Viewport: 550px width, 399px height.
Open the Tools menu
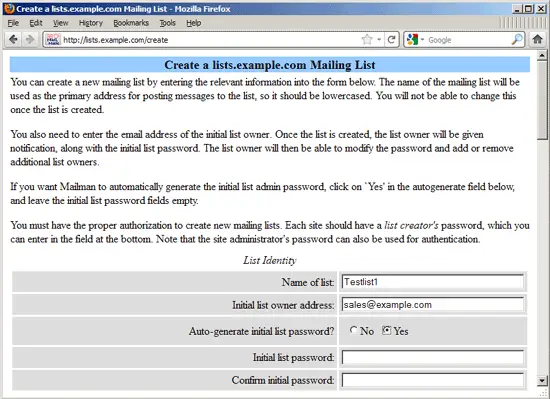pyautogui.click(x=167, y=23)
